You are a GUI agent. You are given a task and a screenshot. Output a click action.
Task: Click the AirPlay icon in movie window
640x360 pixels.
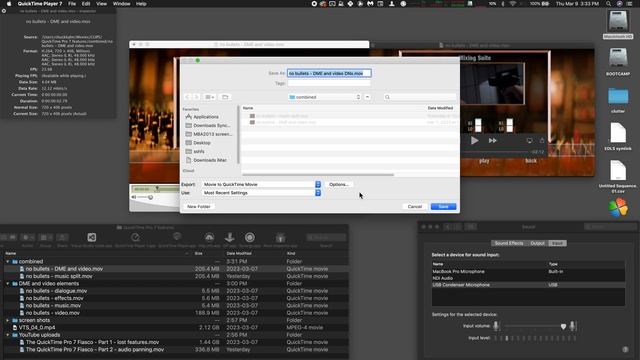coord(529,140)
